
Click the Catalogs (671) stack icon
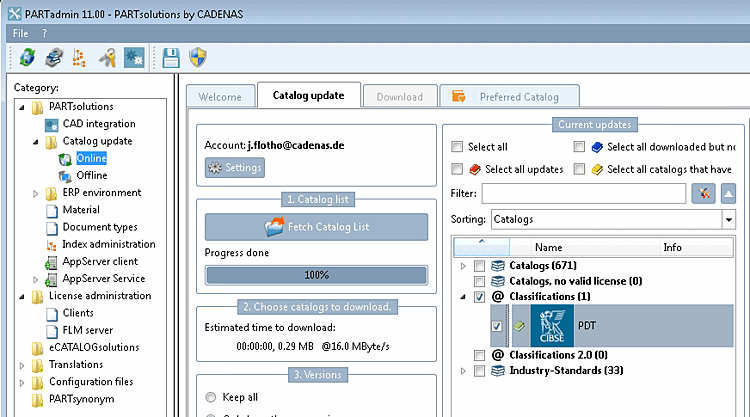click(x=498, y=265)
